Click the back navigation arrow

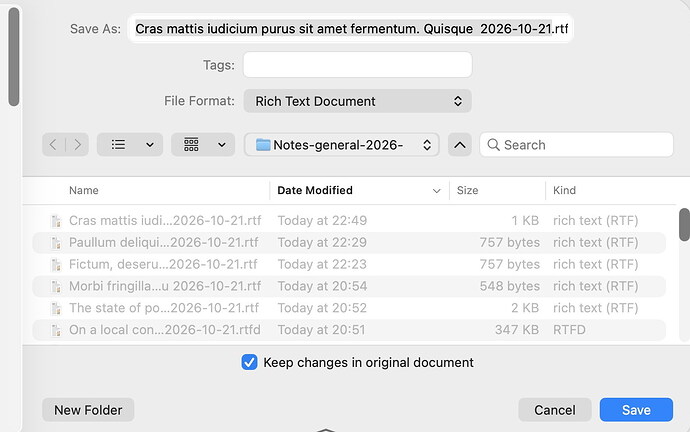(x=53, y=145)
